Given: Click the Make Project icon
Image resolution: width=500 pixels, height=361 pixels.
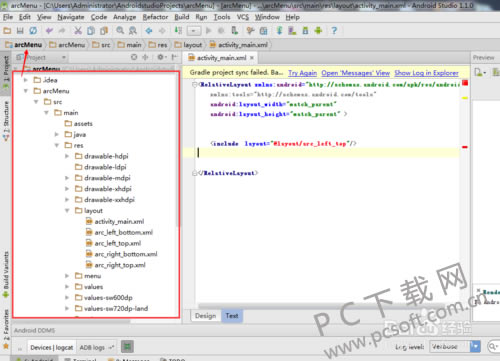Looking at the screenshot, I should point(178,31).
